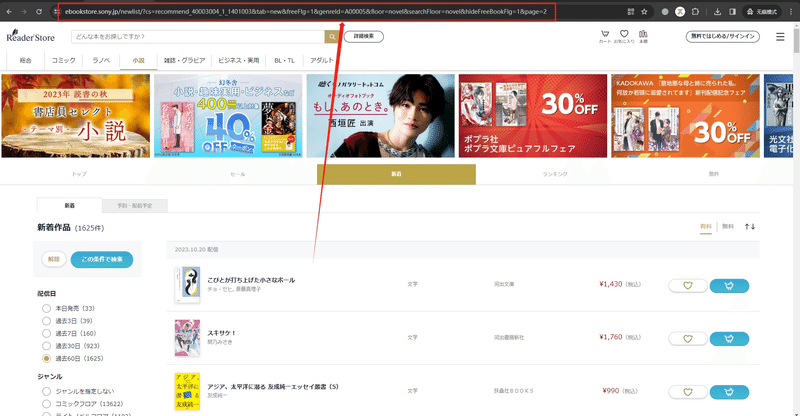This screenshot has height=416, width=800.
Task: Click the 解除 clear button
Action: tap(54, 259)
